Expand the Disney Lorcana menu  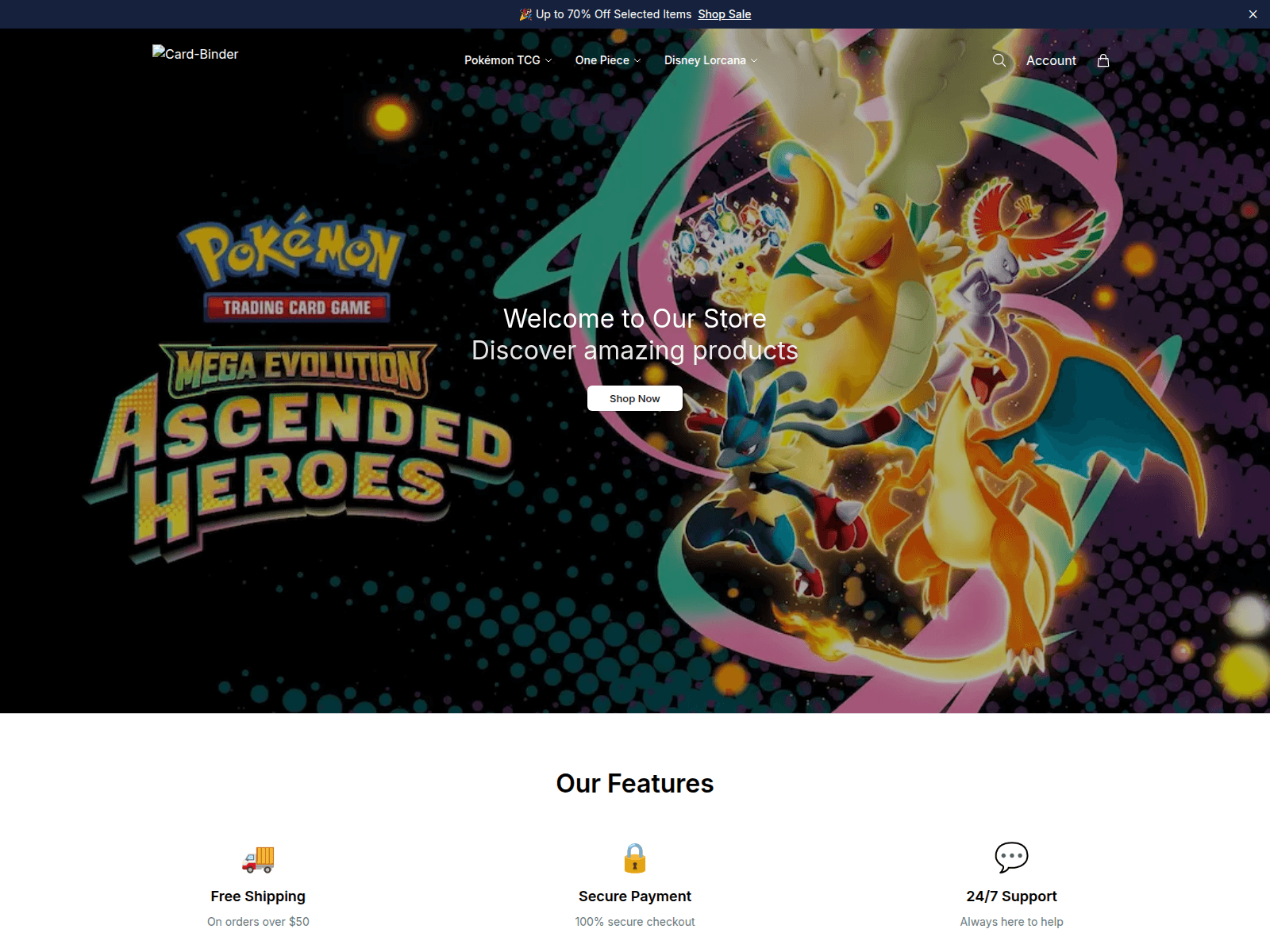click(x=711, y=60)
